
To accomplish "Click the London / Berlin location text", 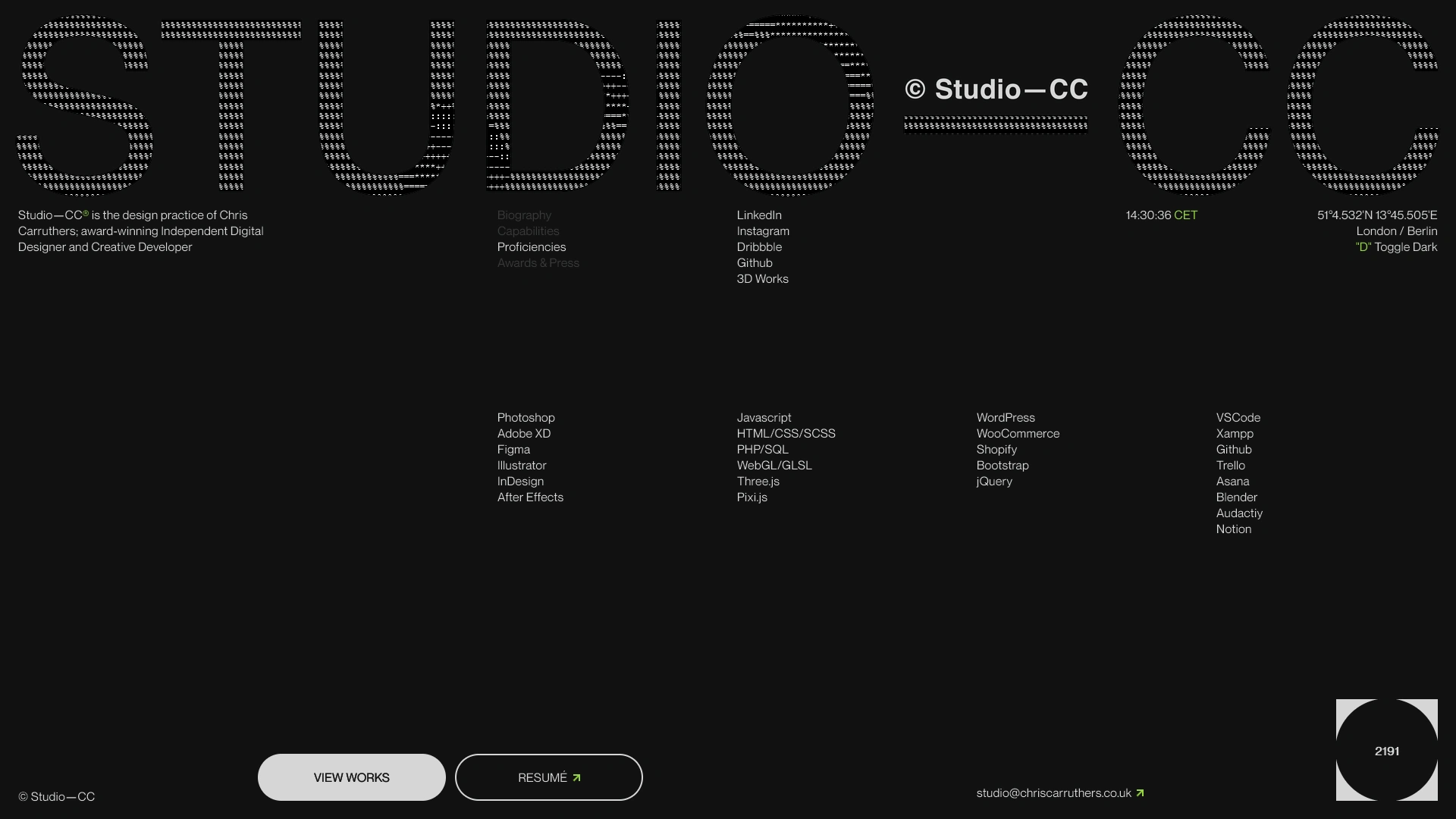I will click(x=1396, y=231).
